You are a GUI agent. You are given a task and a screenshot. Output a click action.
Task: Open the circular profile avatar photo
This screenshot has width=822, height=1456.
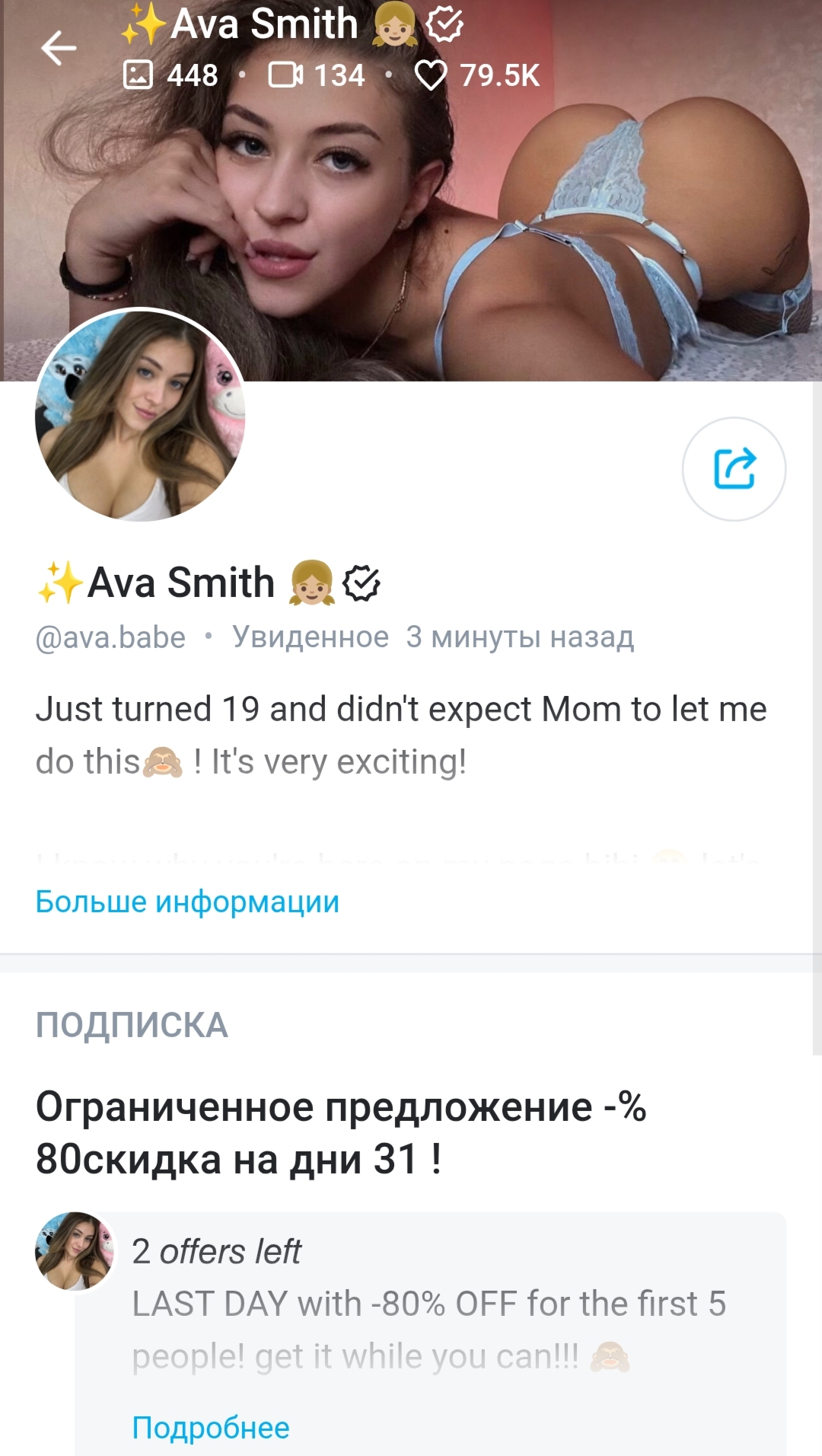click(x=140, y=415)
